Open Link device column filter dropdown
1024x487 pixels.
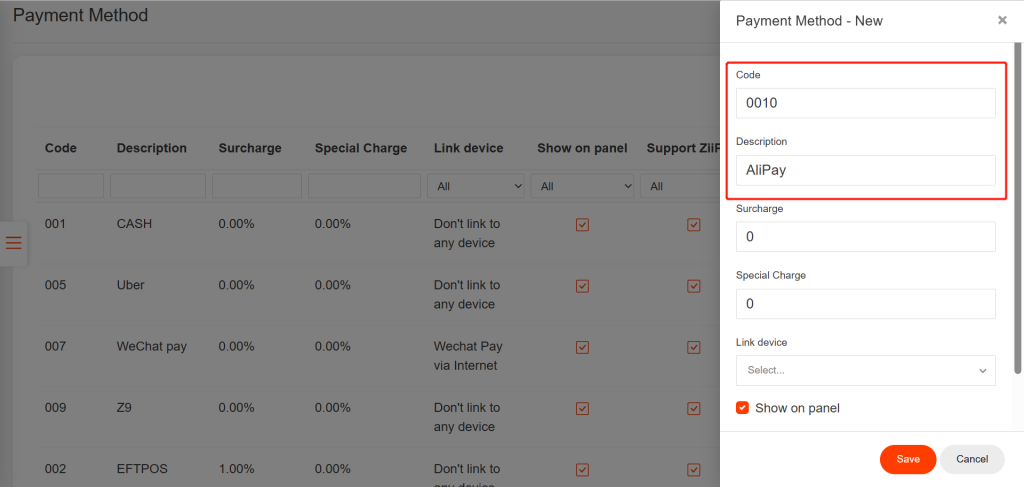point(476,186)
